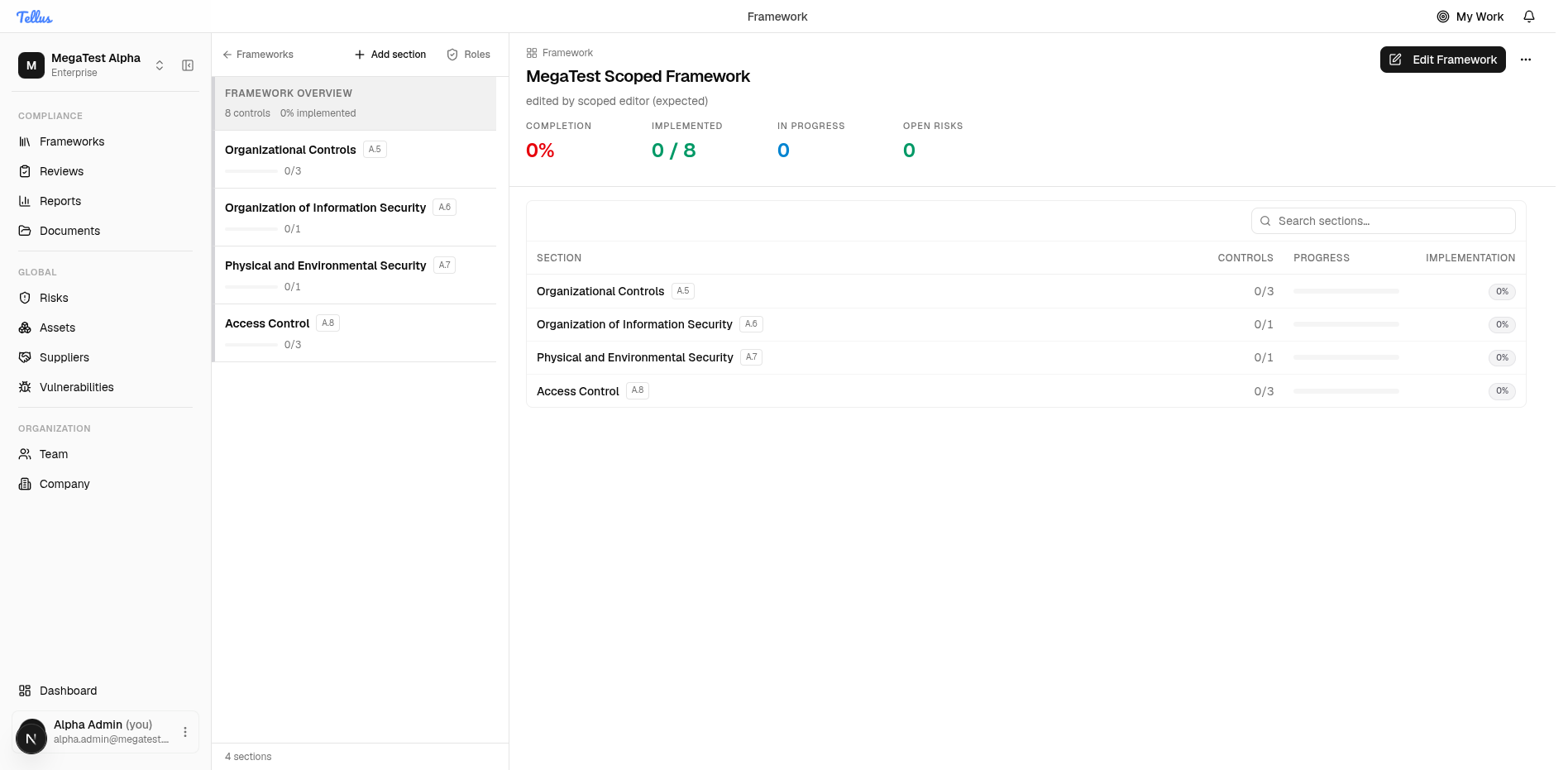Click the SECTION column header
The width and height of the screenshot is (1568, 770).
(x=559, y=258)
